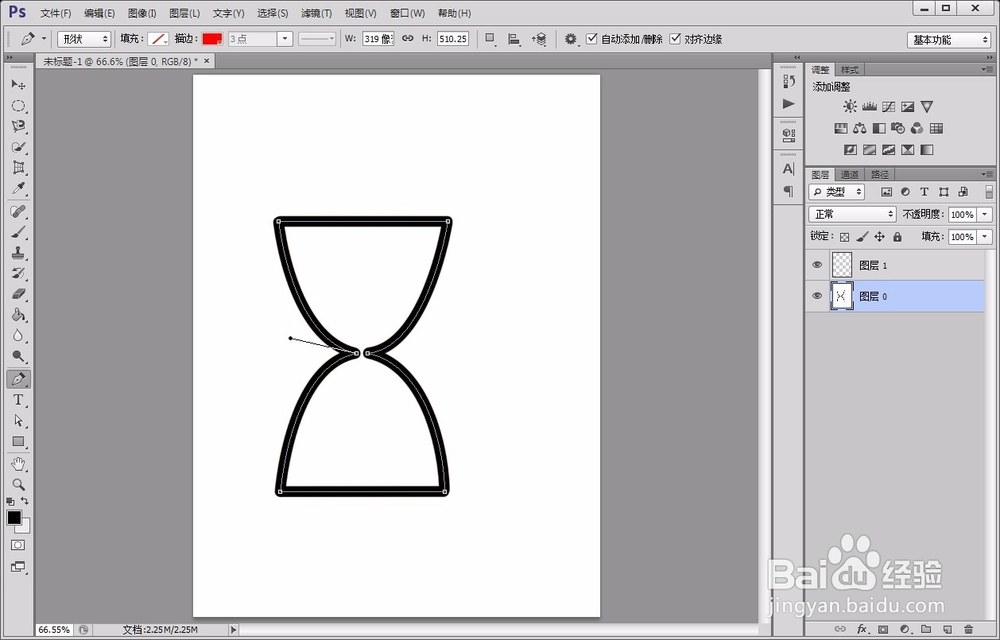Open the stroke width 3点 dropdown
Screen dimensions: 1000x640
pyautogui.click(x=285, y=39)
